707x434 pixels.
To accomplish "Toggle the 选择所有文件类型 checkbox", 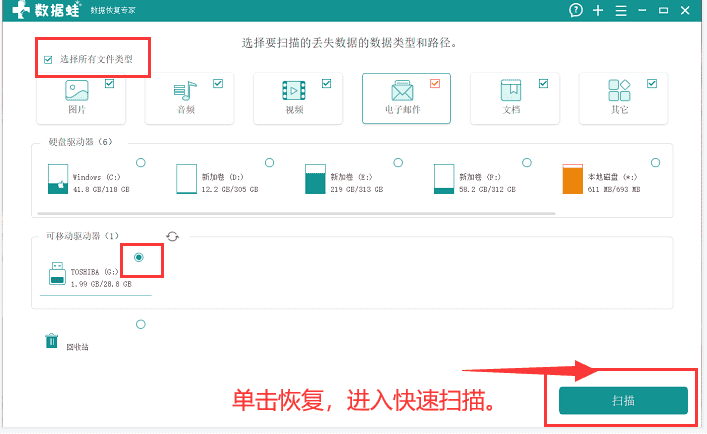I will pos(48,59).
